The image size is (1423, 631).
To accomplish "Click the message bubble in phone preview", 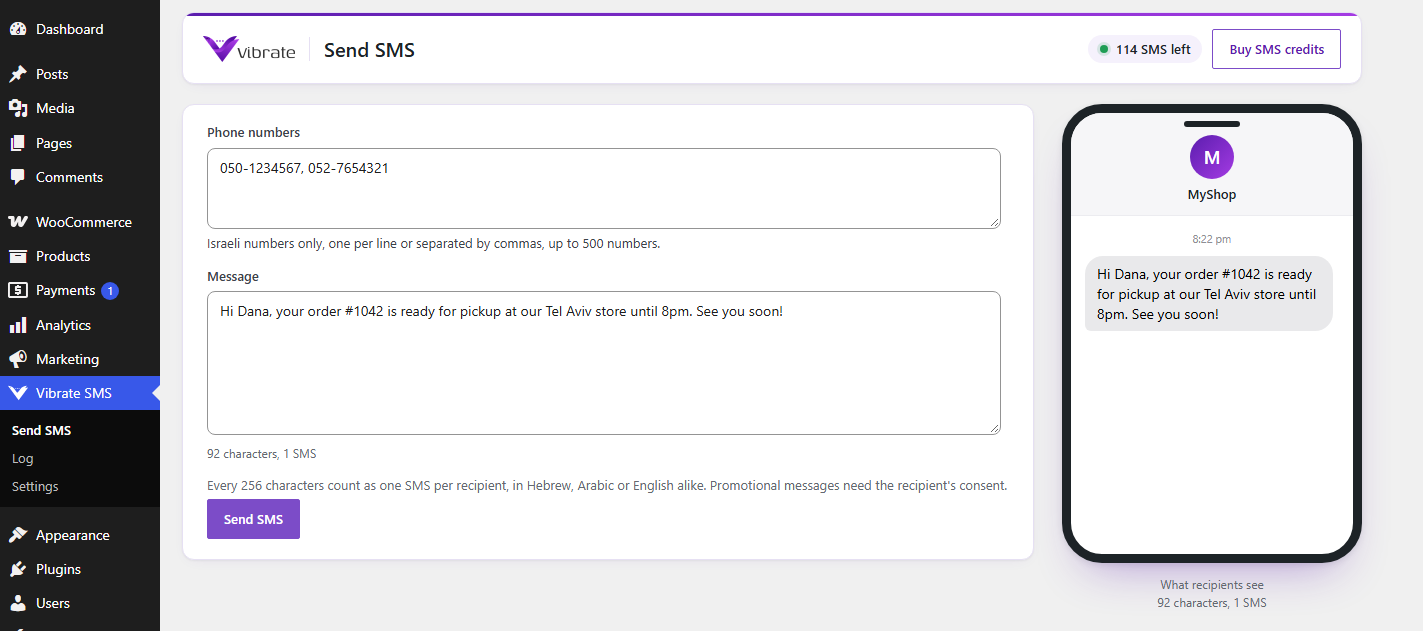I will tap(1208, 294).
